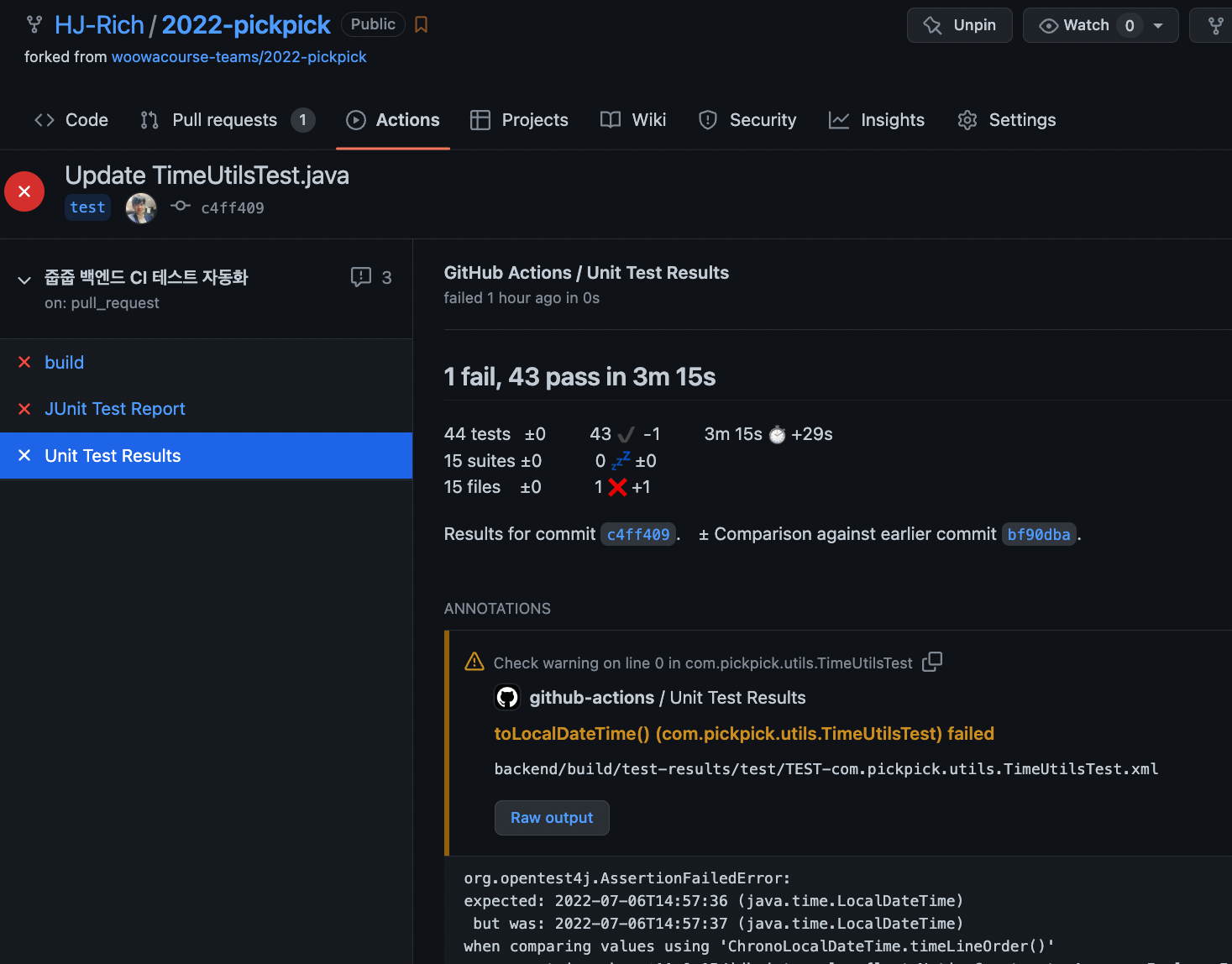Click the Public visibility badge
Viewport: 1232px width, 964px height.
pos(373,24)
